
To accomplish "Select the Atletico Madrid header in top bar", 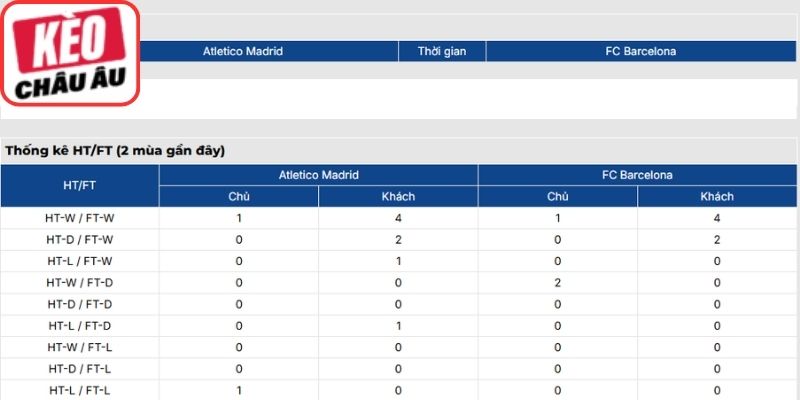I will click(243, 52).
